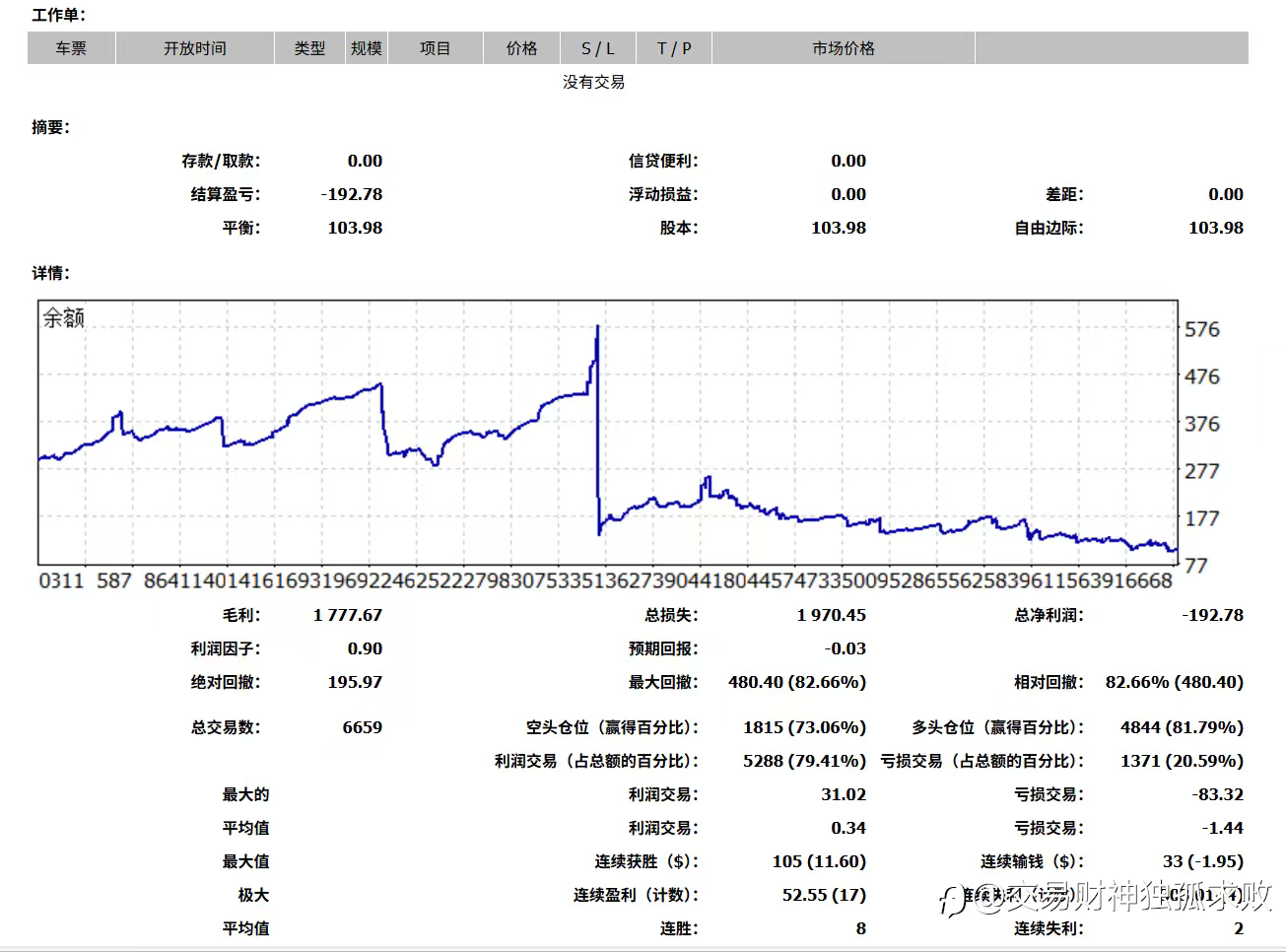
Task: Click the 开放时间 column header
Action: coord(195,48)
